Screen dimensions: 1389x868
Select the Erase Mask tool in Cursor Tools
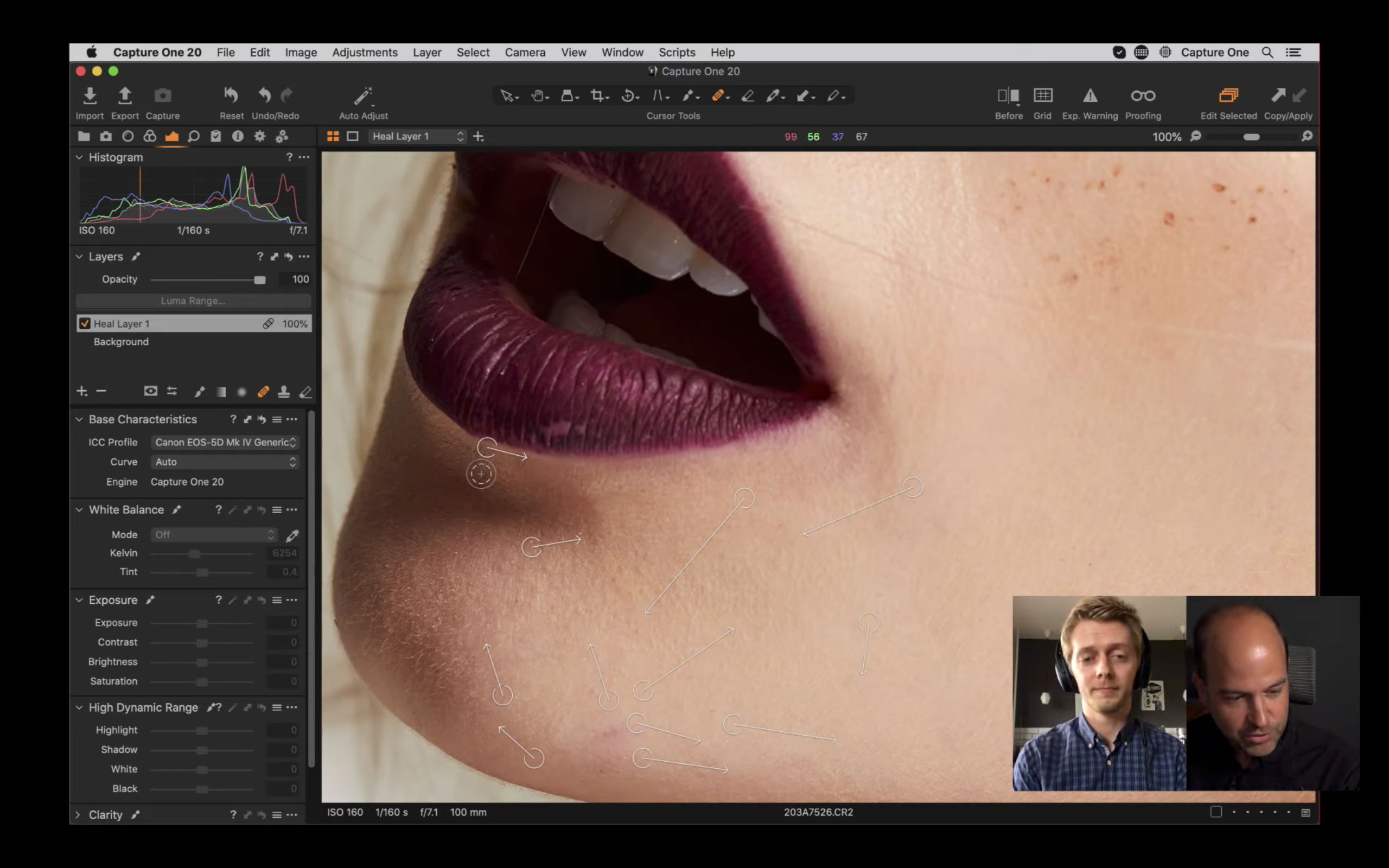[x=747, y=96]
